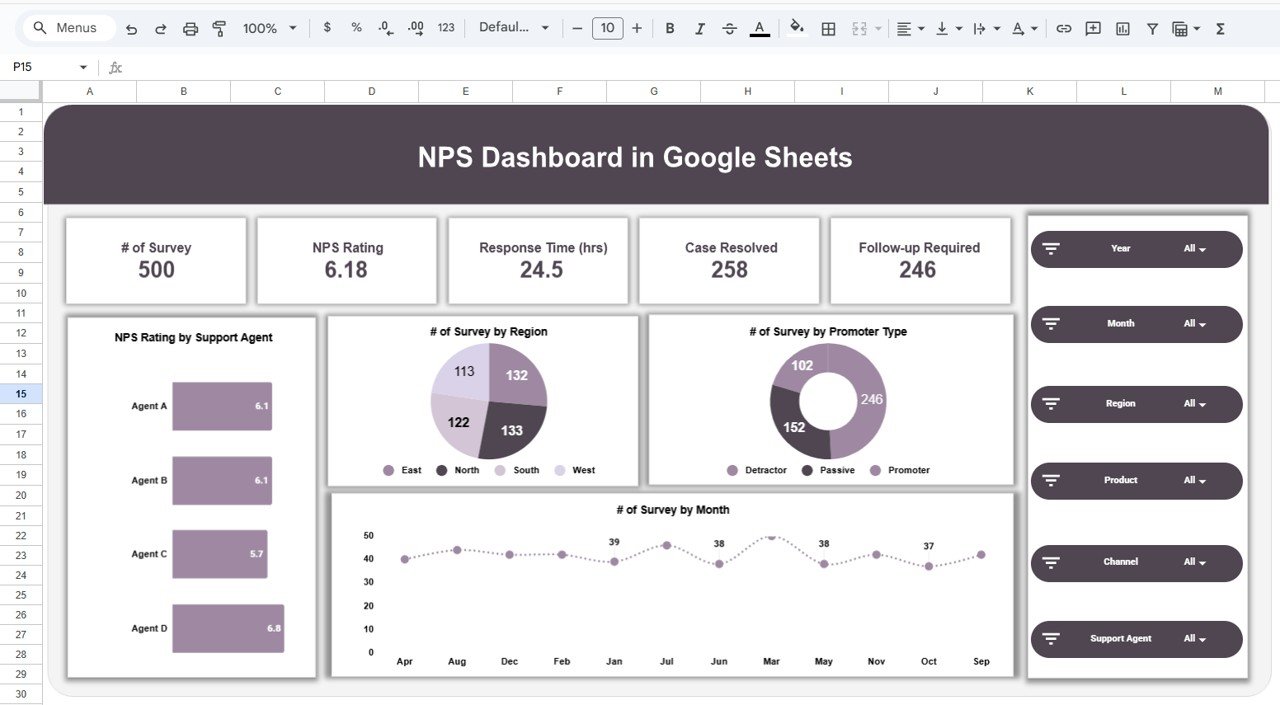Apply bold formatting from the toolbar

coord(670,28)
